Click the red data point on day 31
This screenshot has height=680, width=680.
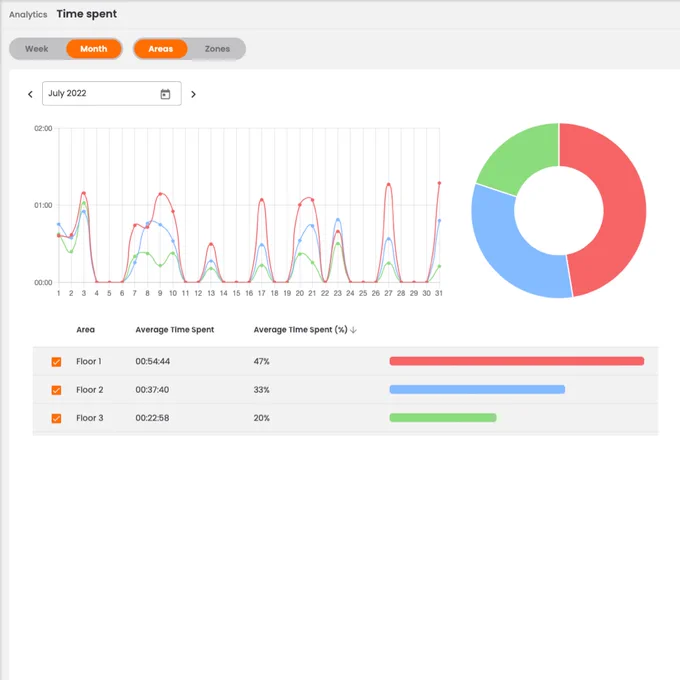coord(439,183)
